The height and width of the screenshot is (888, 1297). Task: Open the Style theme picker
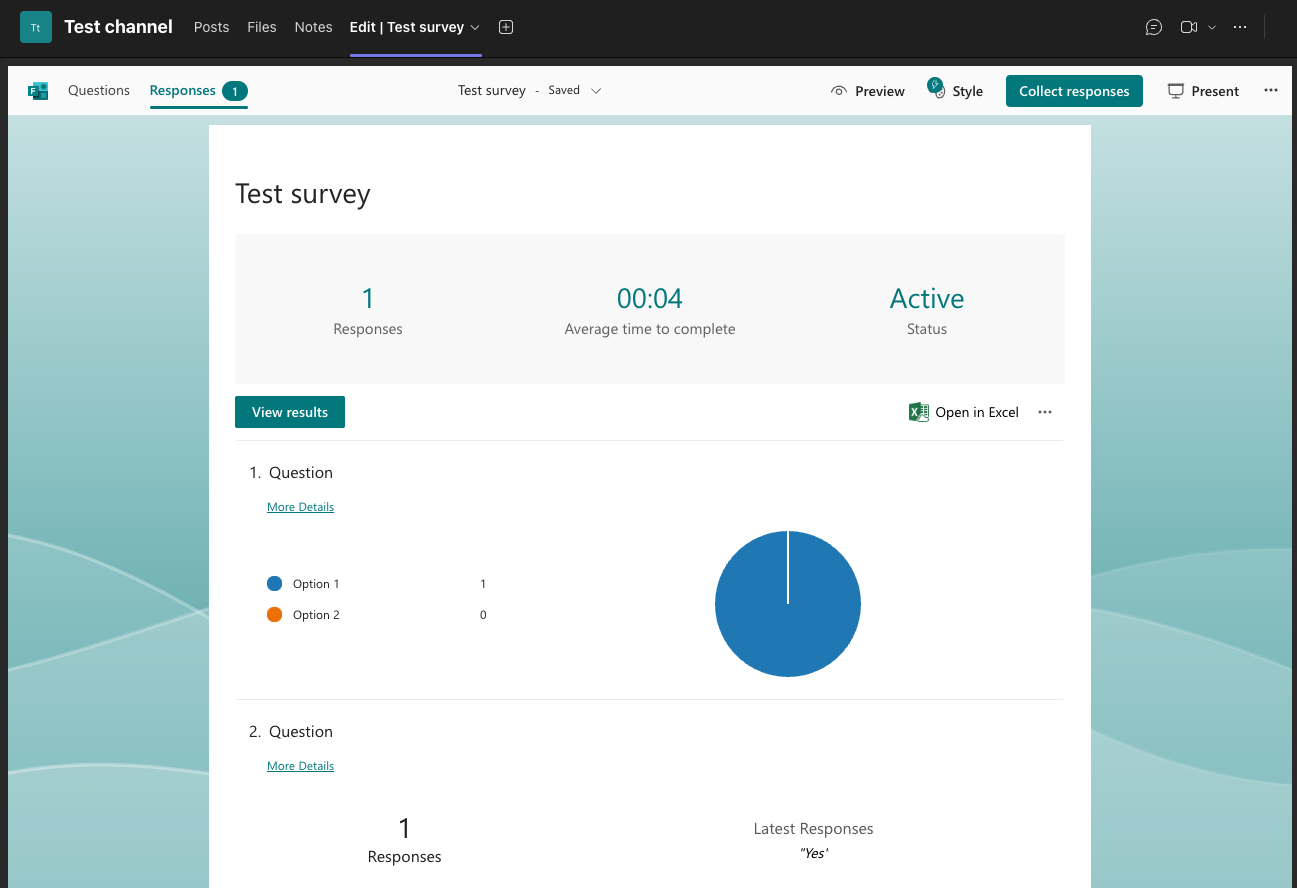click(955, 91)
